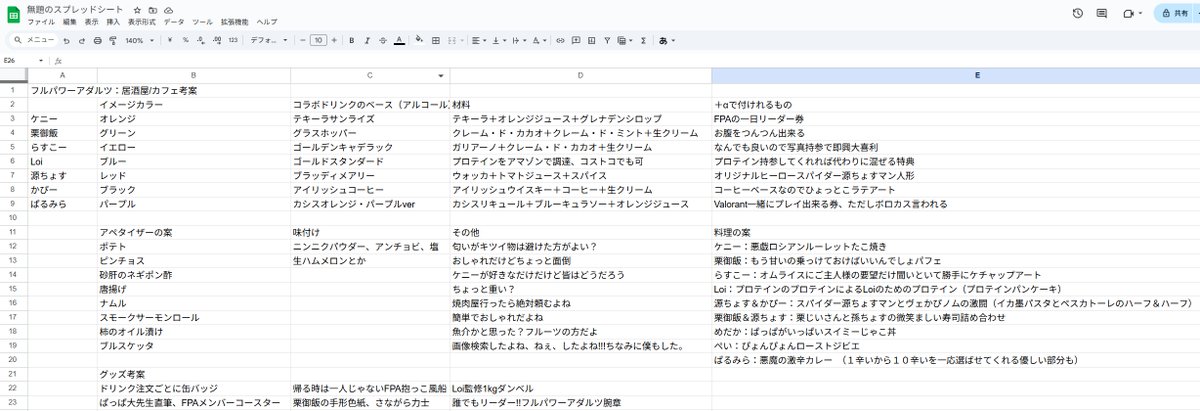Open the 表示形式 menu
The height and width of the screenshot is (411, 1200).
pyautogui.click(x=142, y=21)
